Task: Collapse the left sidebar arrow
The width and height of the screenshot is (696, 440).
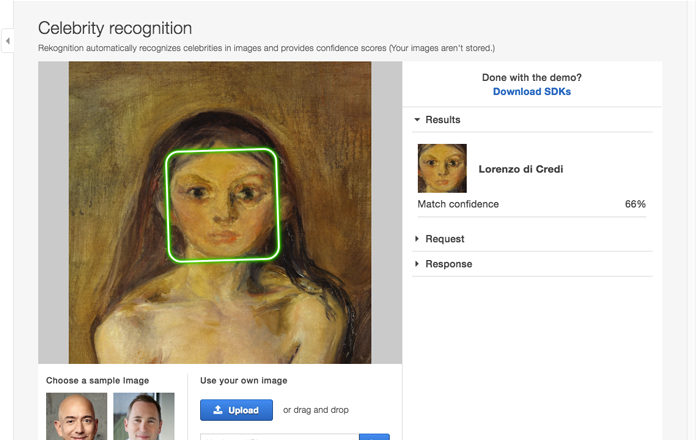Action: pyautogui.click(x=8, y=41)
